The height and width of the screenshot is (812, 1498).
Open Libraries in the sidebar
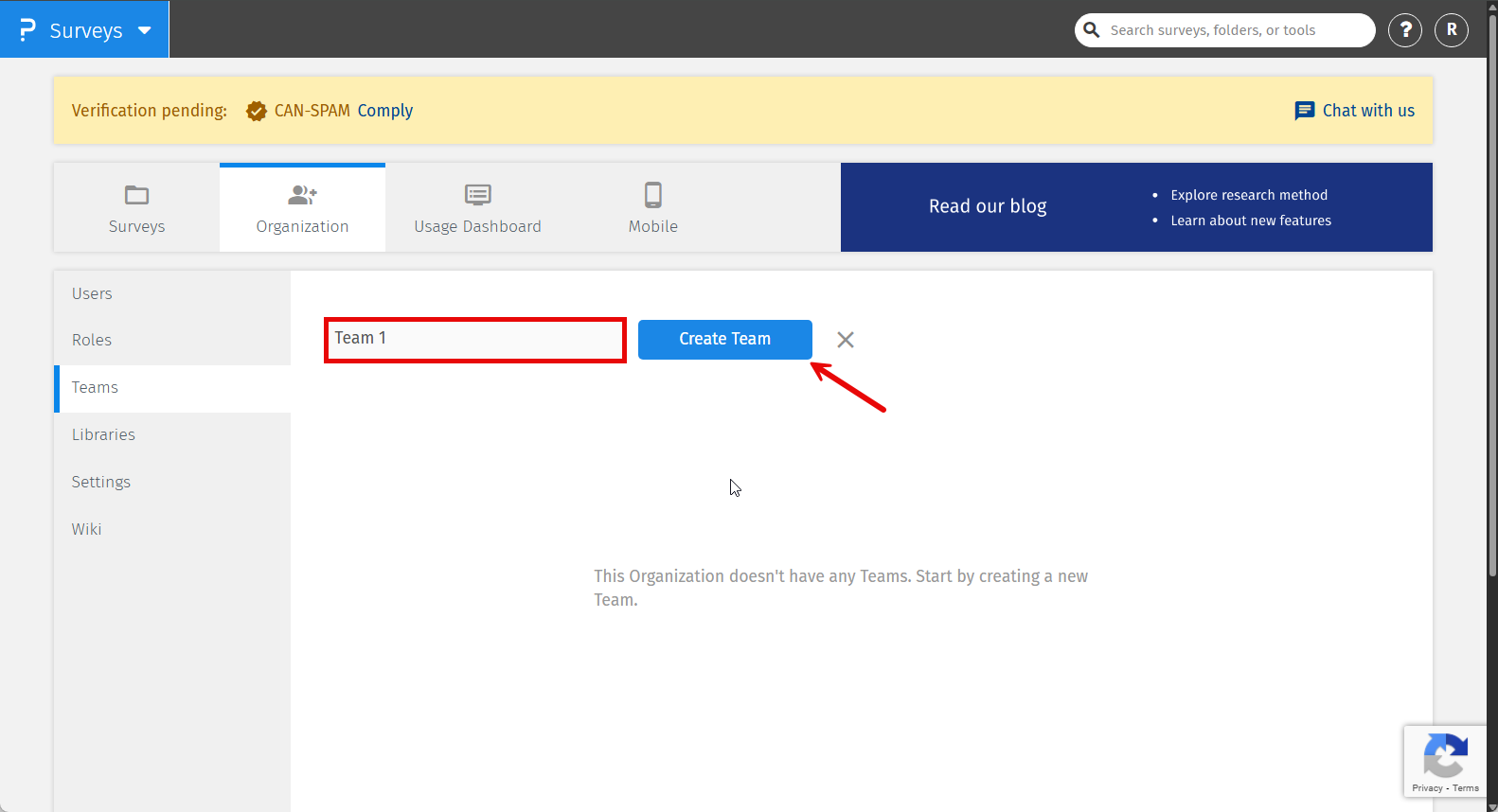[172, 435]
